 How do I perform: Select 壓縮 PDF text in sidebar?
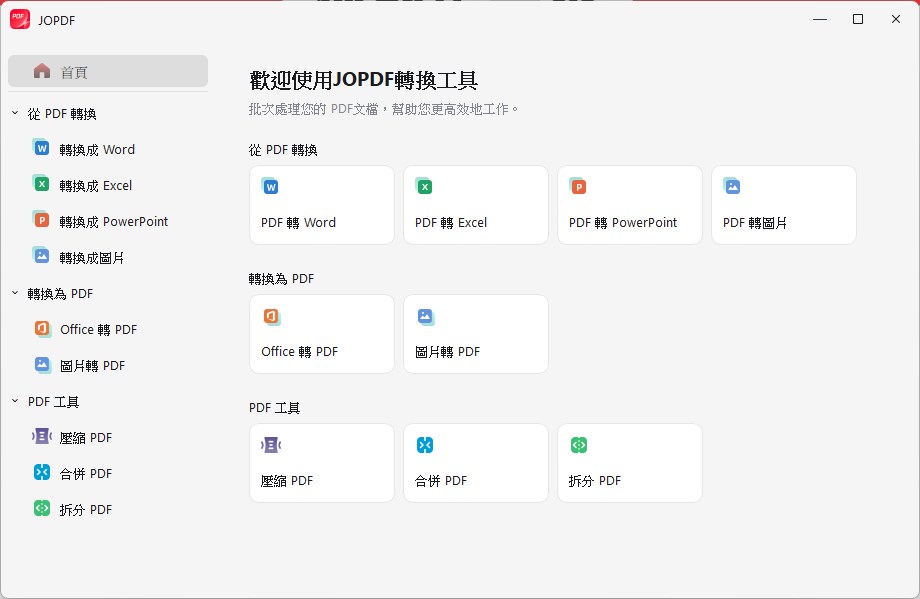point(86,438)
